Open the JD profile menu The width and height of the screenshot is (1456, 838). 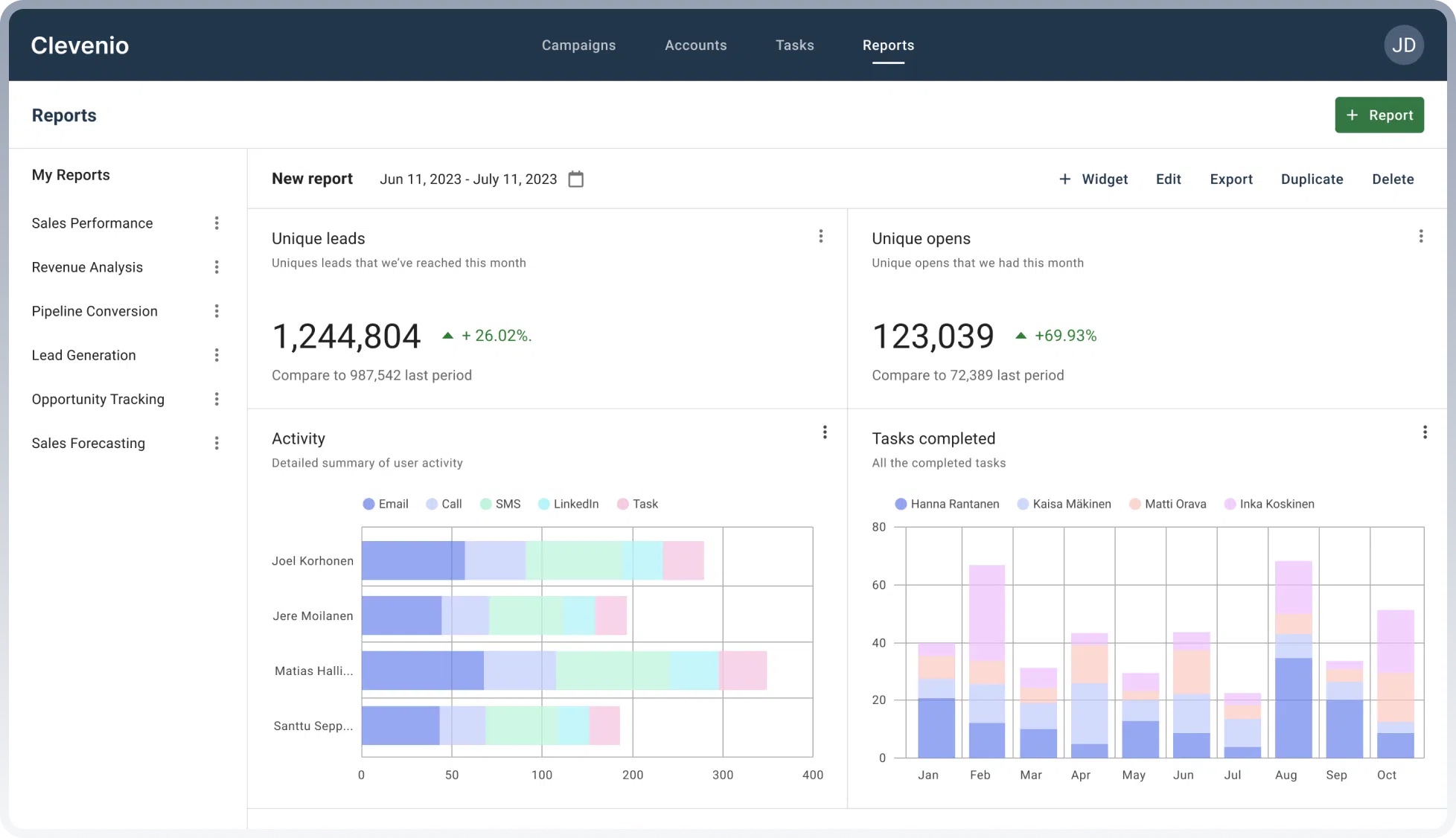click(x=1404, y=45)
